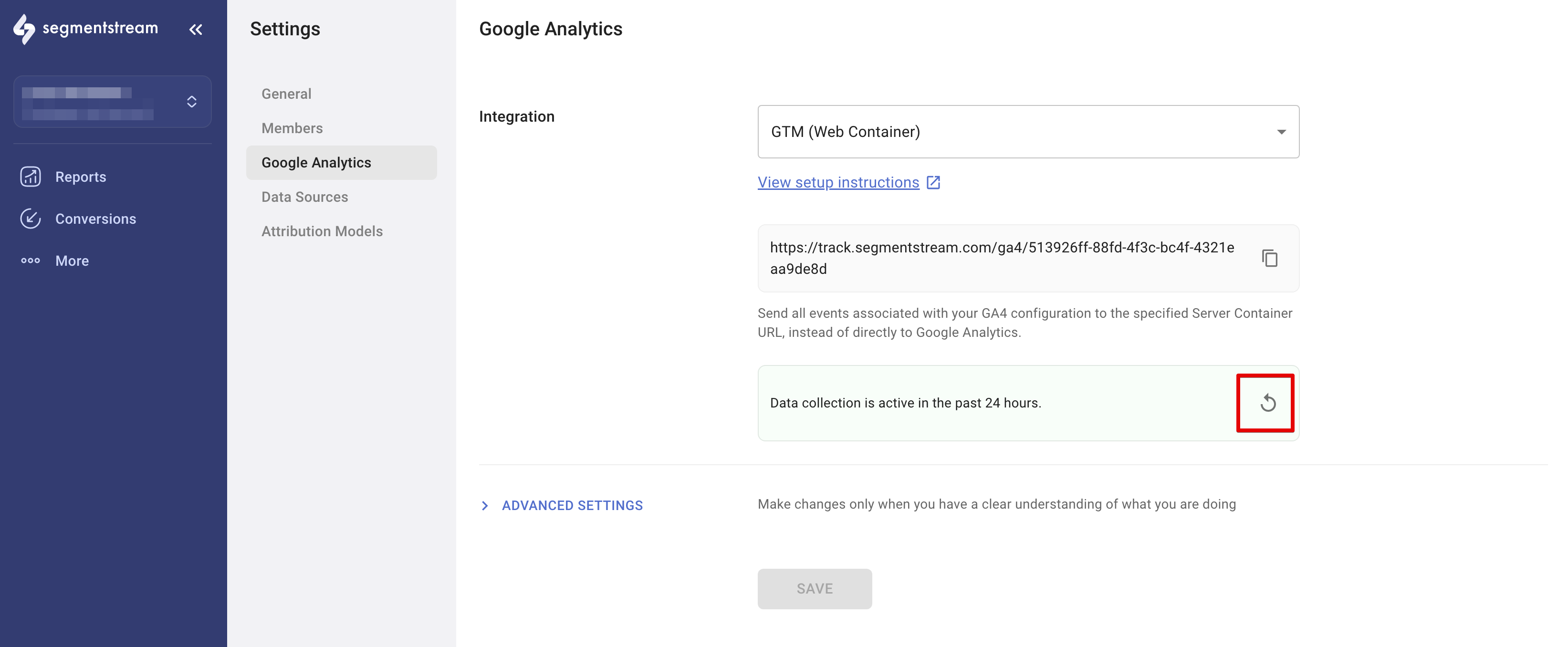Copy the tracking URL
Screen dimensions: 1568x647
1270,258
